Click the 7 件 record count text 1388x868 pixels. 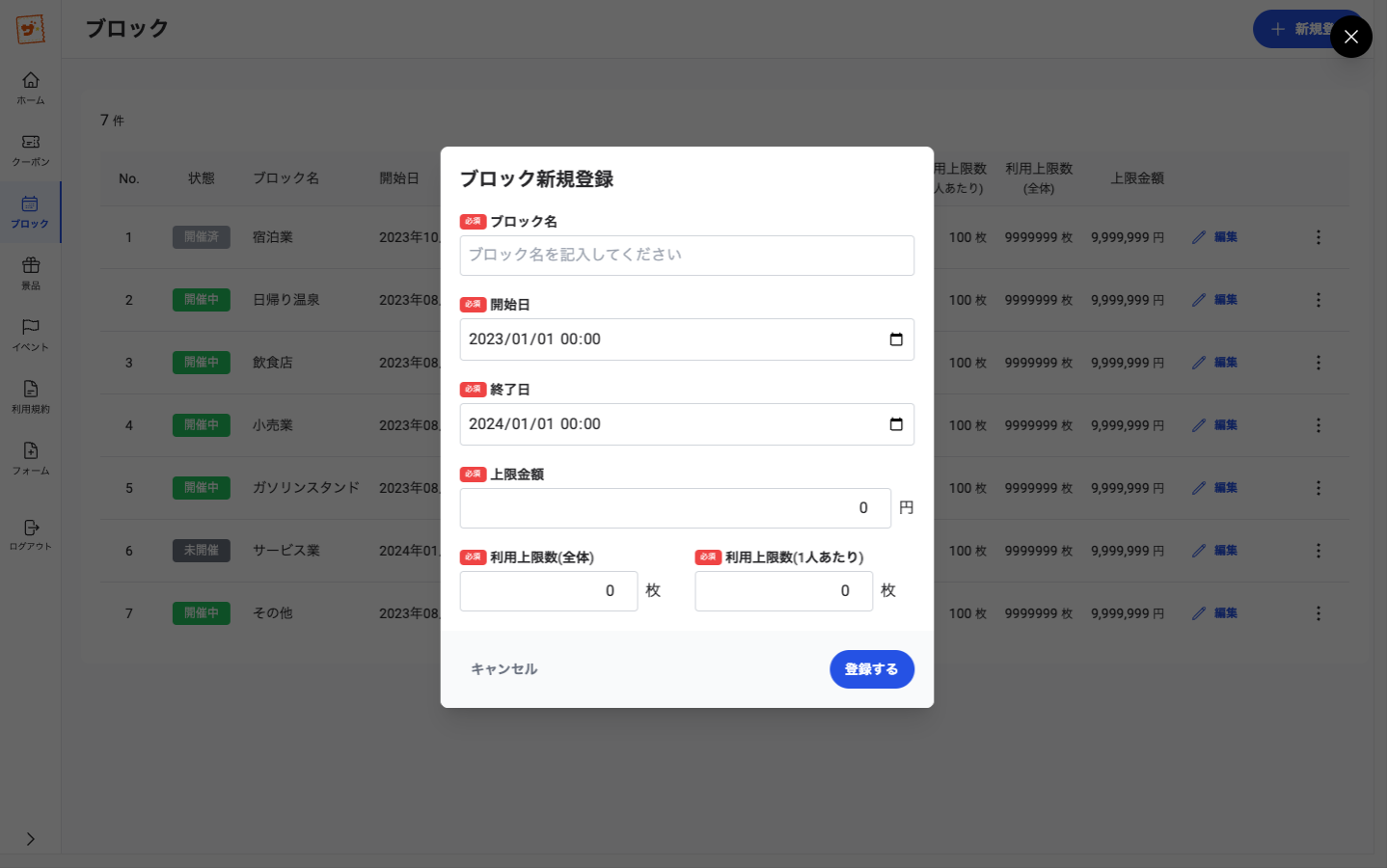tap(112, 121)
